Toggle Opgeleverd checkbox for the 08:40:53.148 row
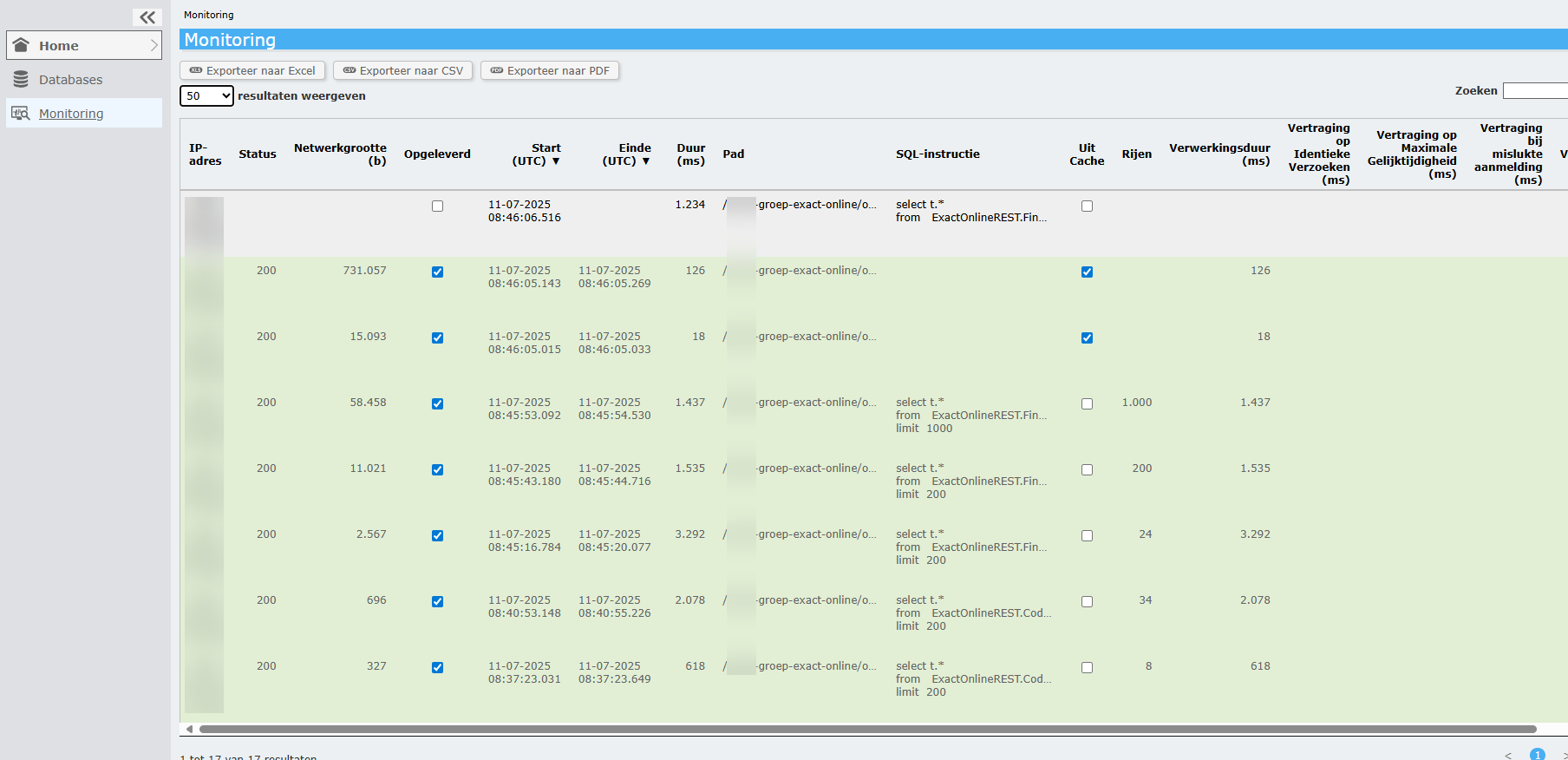Viewport: 1568px width, 760px height. click(x=437, y=602)
